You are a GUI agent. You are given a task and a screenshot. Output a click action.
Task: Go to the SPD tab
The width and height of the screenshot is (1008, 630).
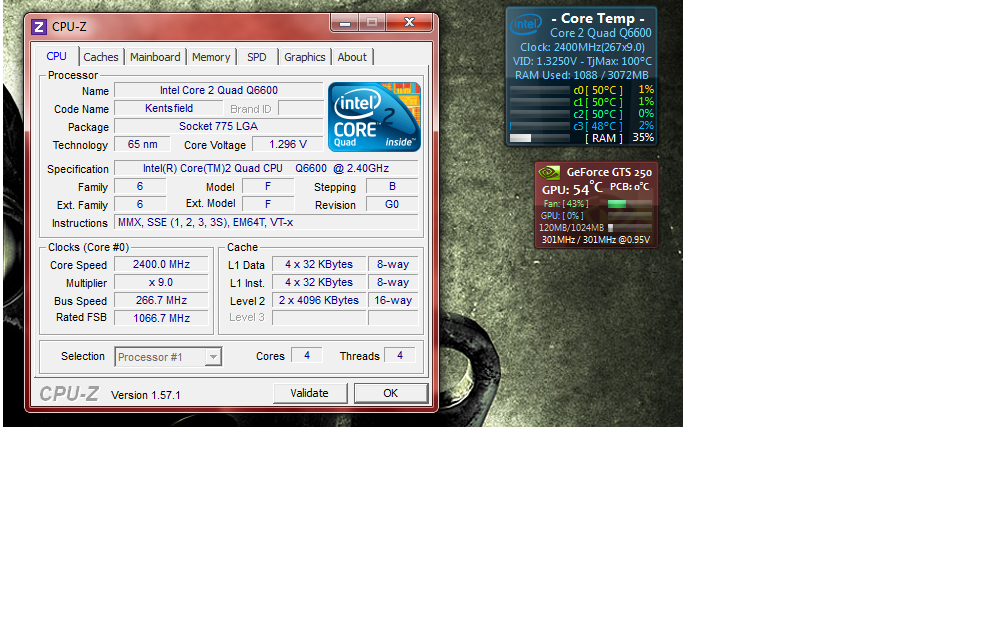(257, 57)
